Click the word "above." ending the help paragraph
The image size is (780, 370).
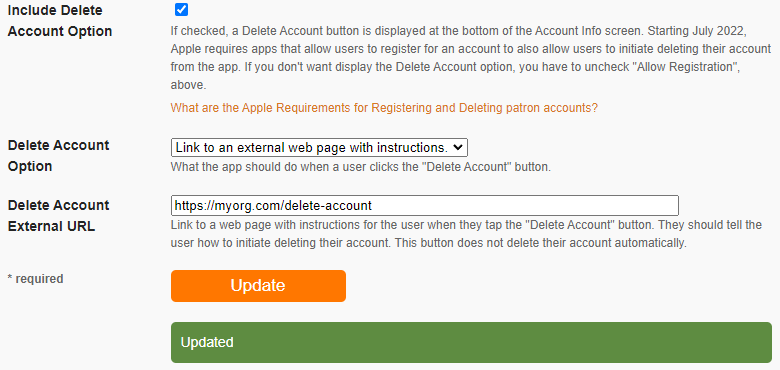coord(189,85)
